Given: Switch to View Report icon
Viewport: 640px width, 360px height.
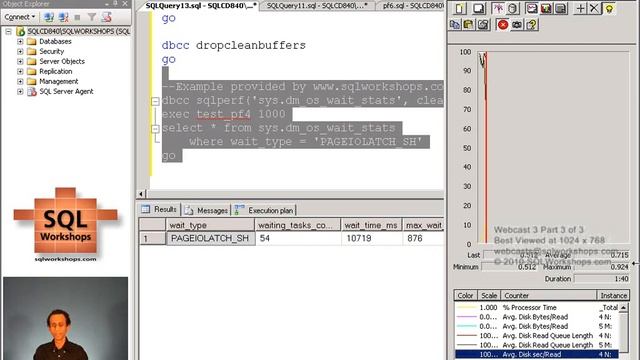Looking at the screenshot, I should tap(561, 9).
